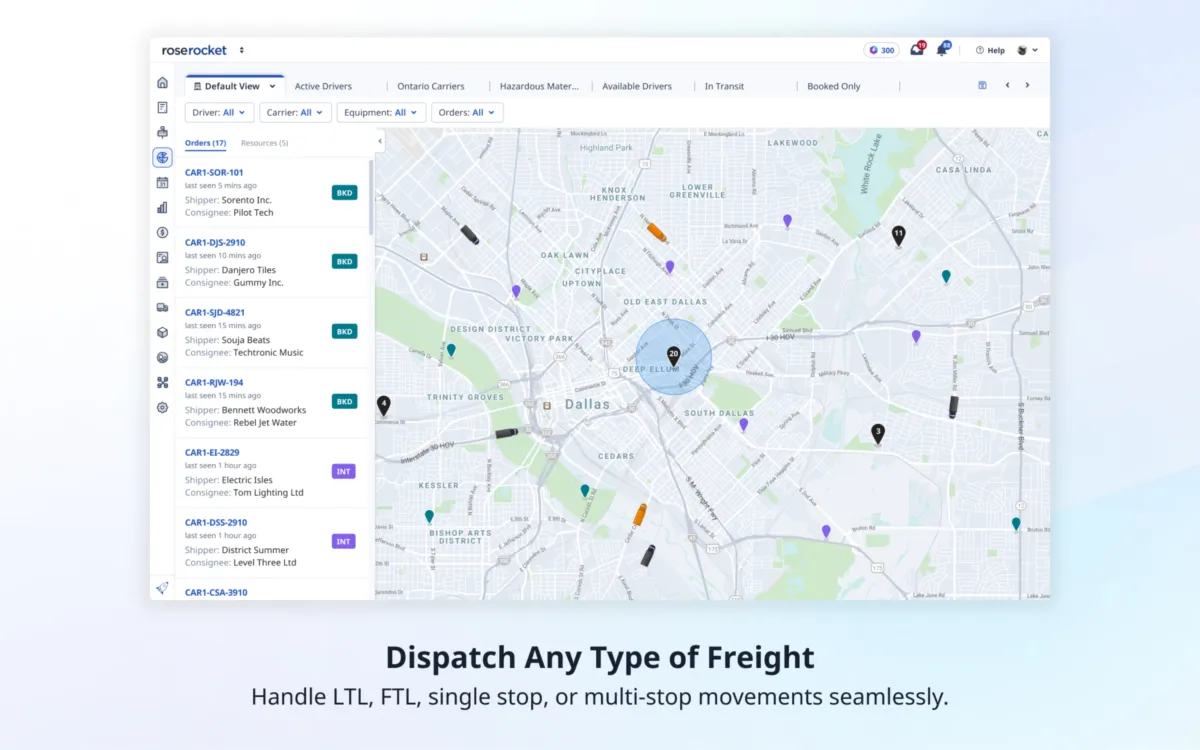
Task: Select map cluster marker labeled 3
Action: click(878, 433)
